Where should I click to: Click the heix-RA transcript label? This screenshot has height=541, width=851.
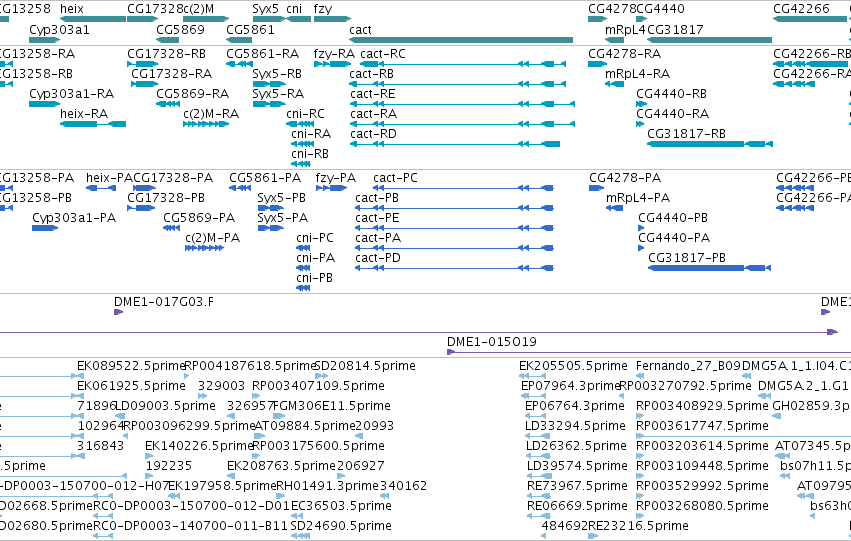84,114
